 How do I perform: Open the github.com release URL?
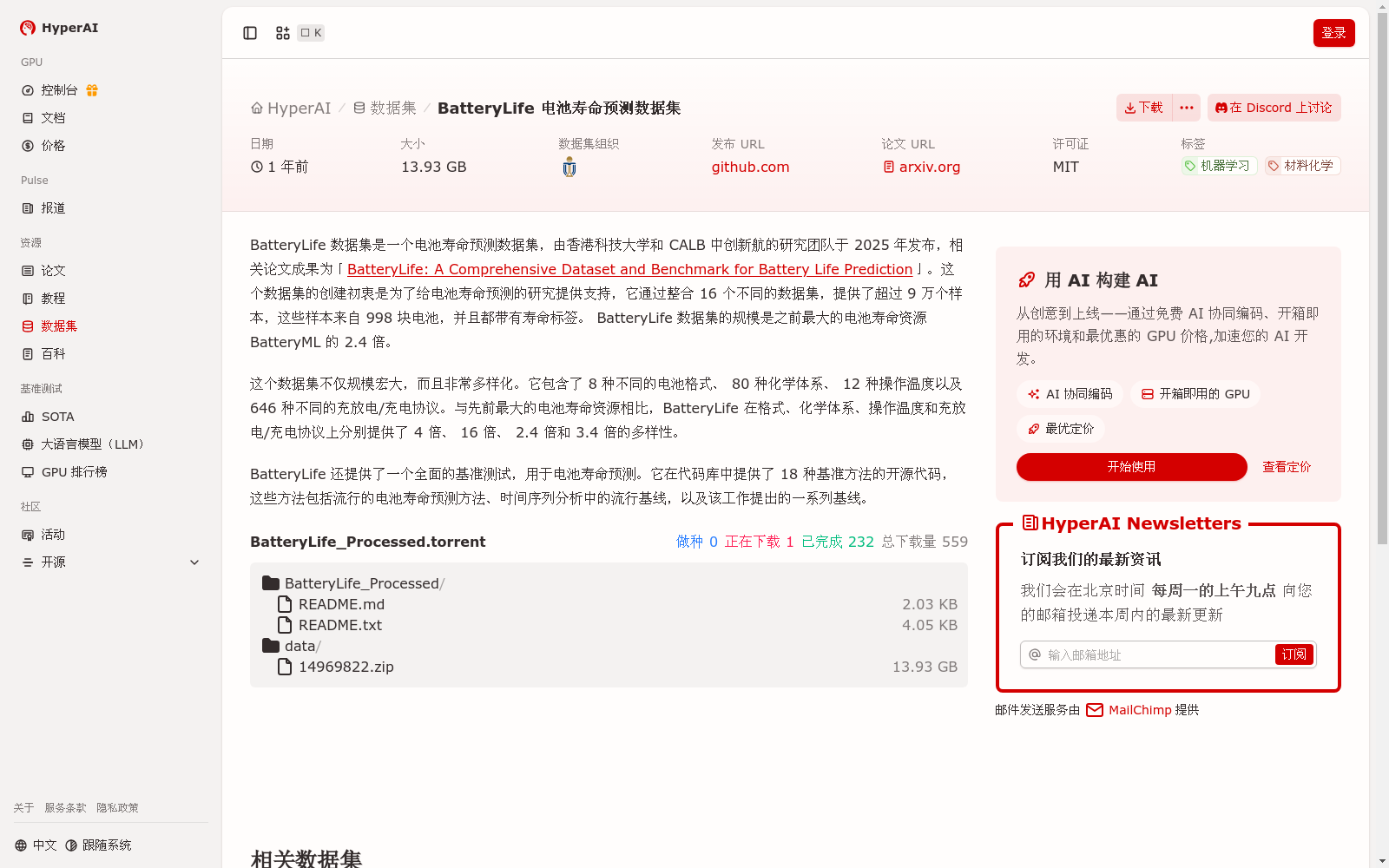pos(750,167)
